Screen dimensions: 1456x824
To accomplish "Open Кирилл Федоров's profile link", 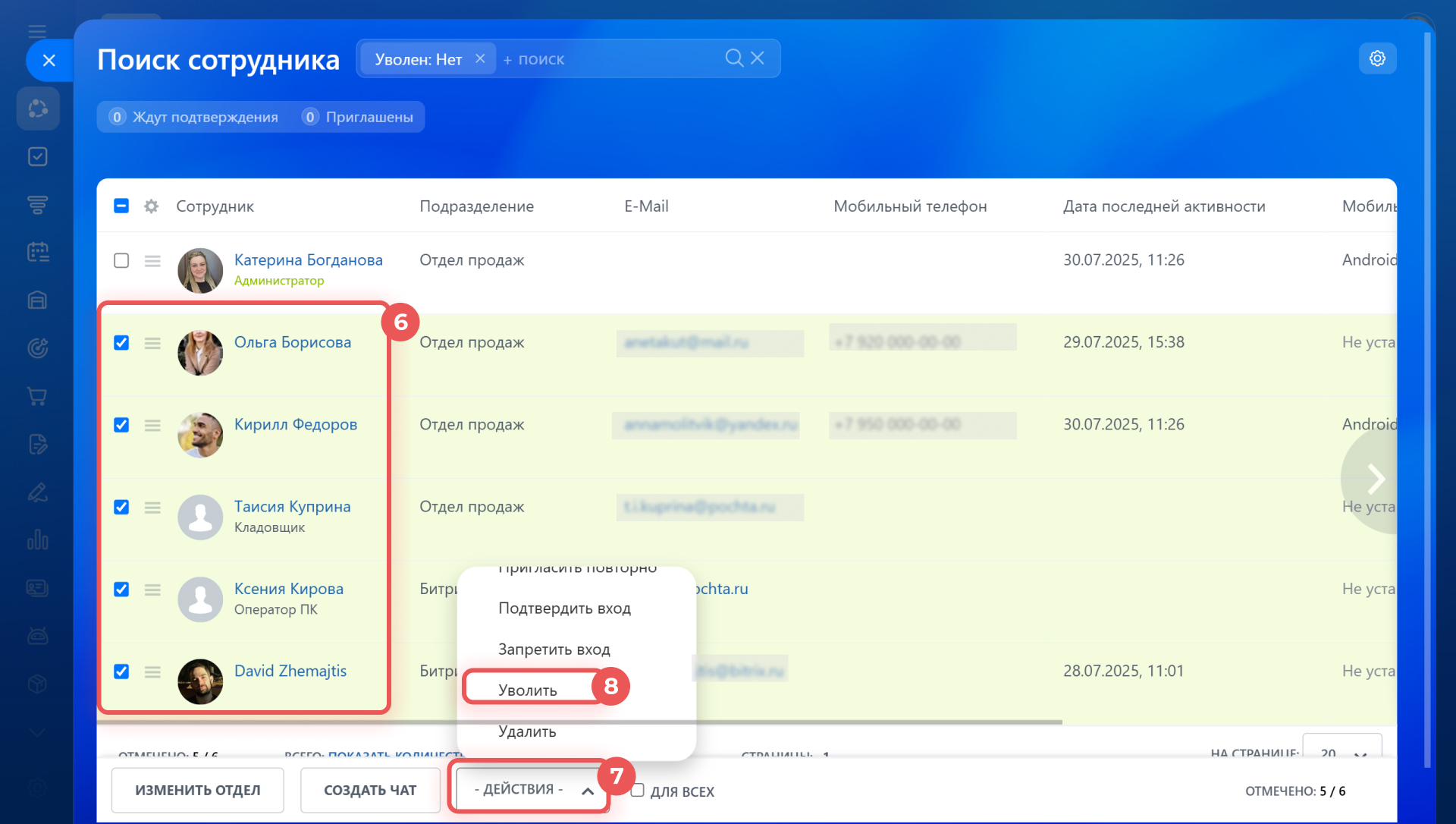I will click(x=295, y=424).
